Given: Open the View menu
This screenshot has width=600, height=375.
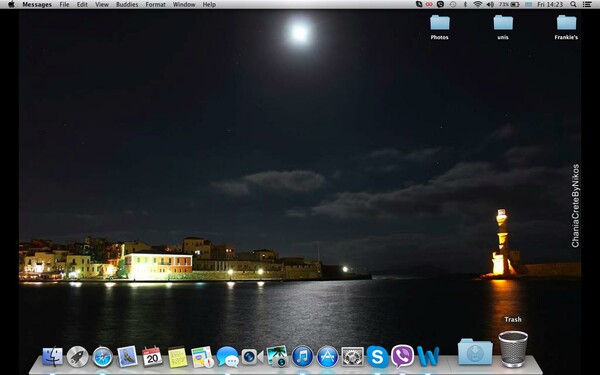Looking at the screenshot, I should 102,5.
